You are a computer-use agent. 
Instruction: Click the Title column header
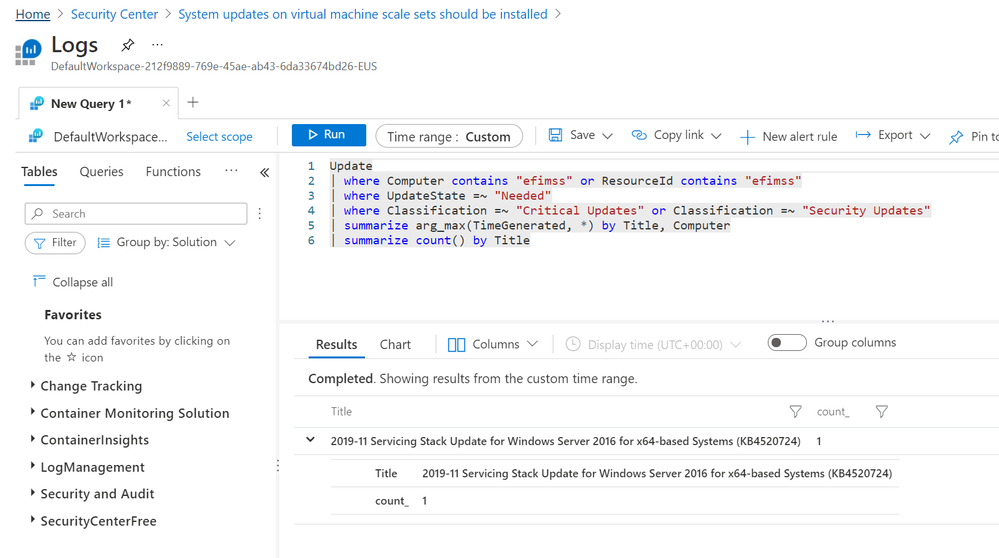point(341,411)
